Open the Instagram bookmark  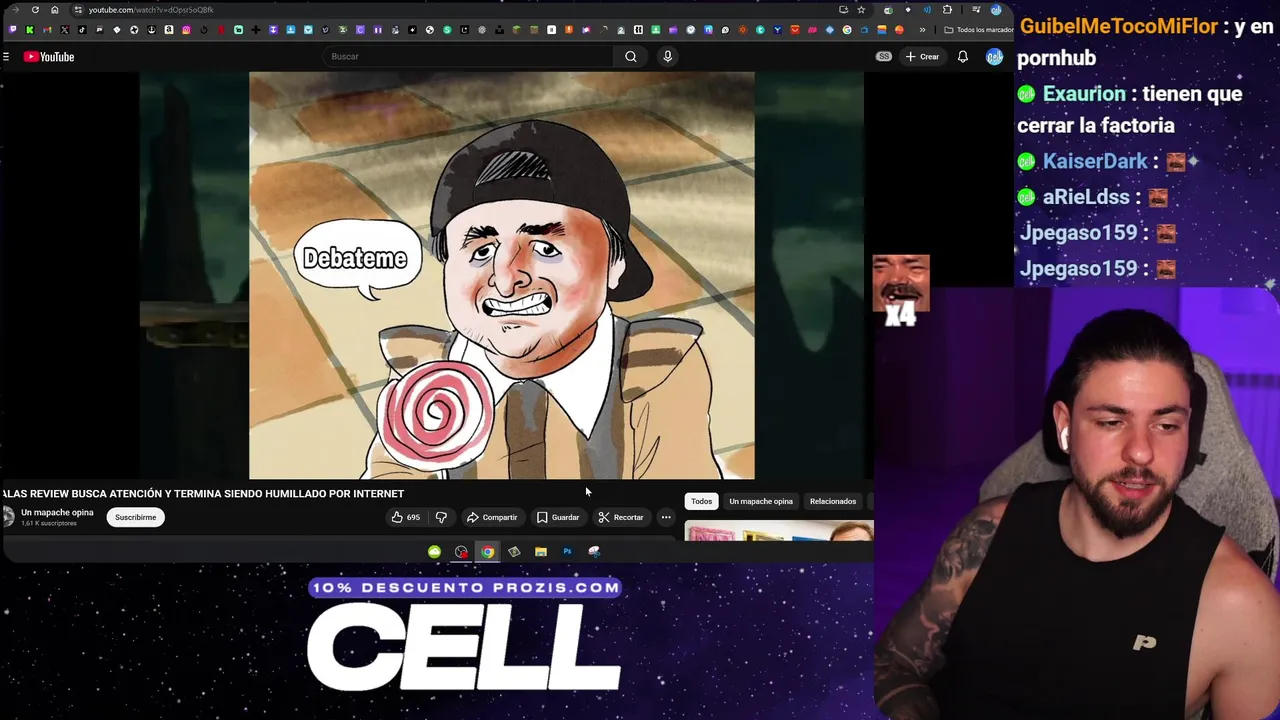click(x=186, y=30)
